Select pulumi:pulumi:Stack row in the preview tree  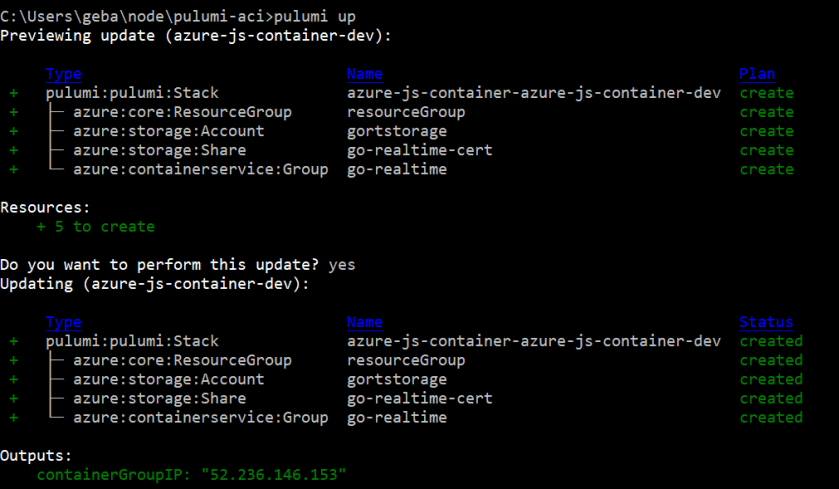pos(132,93)
